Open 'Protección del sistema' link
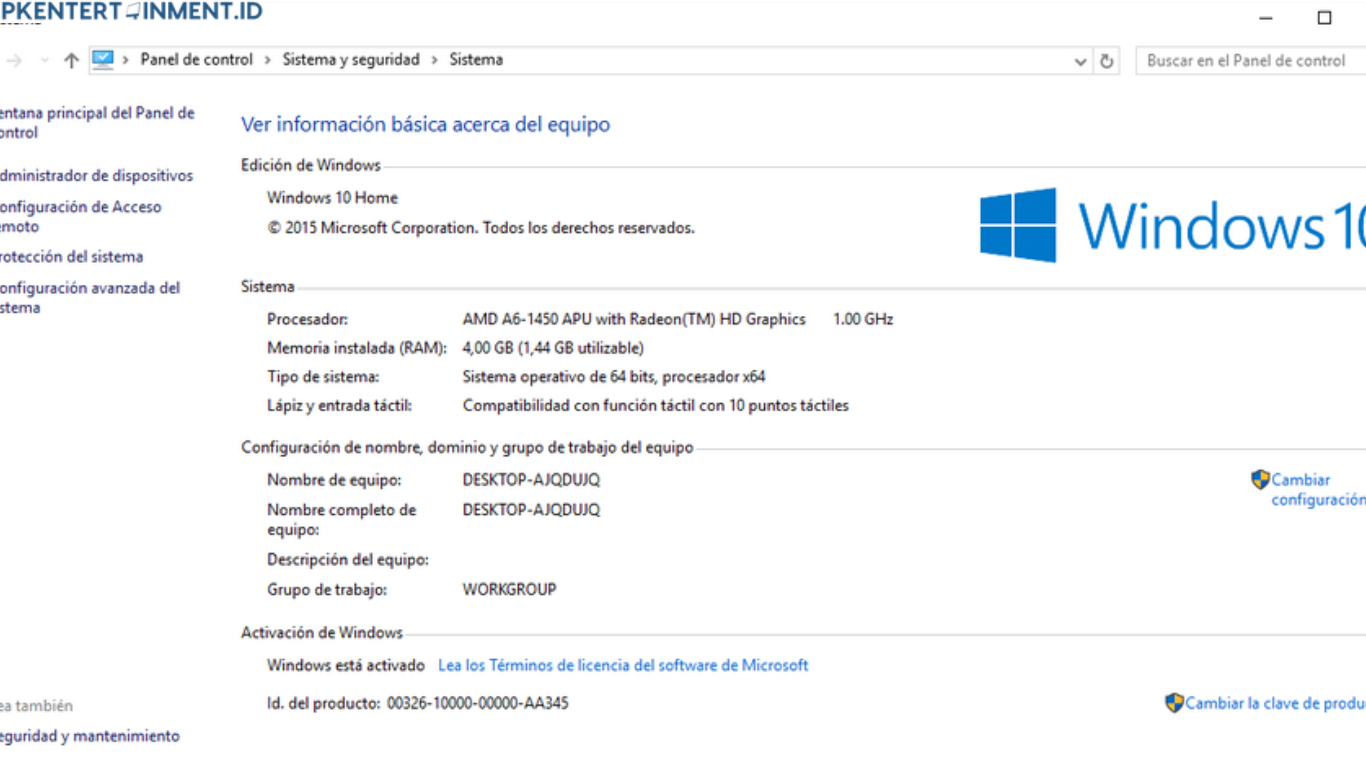 pyautogui.click(x=71, y=257)
